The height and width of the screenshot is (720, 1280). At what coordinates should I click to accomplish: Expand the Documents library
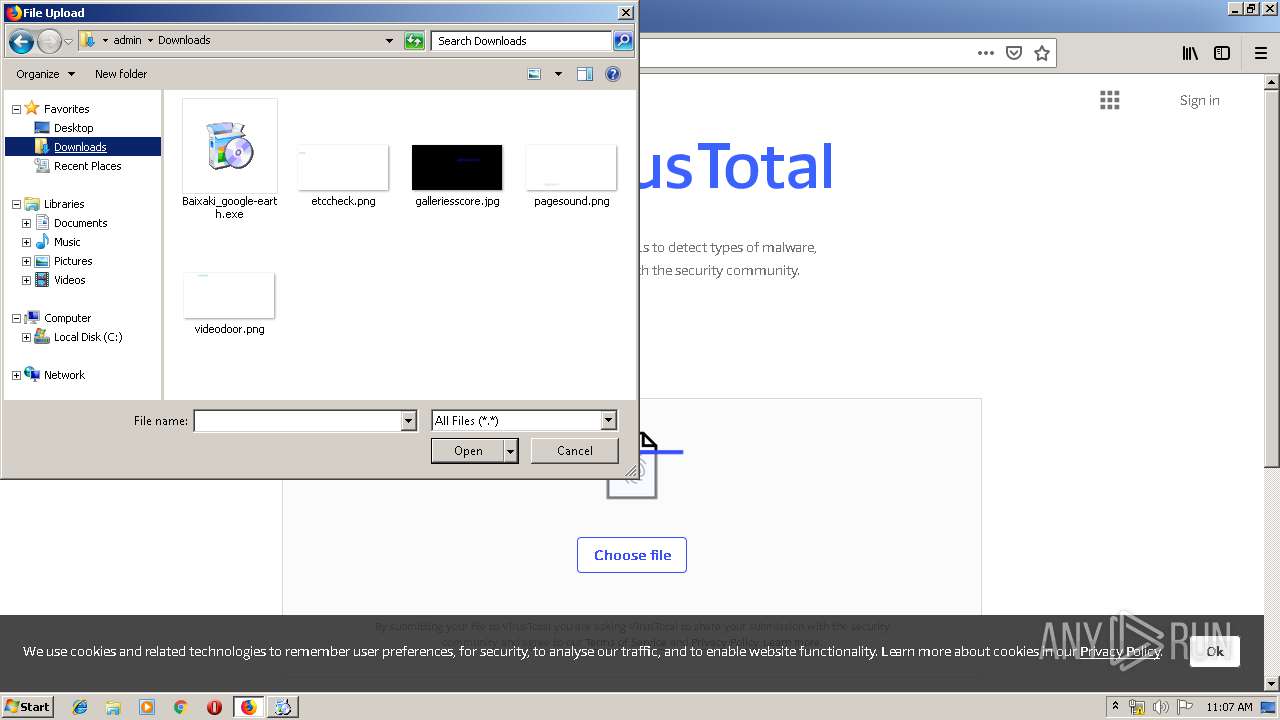pos(26,223)
